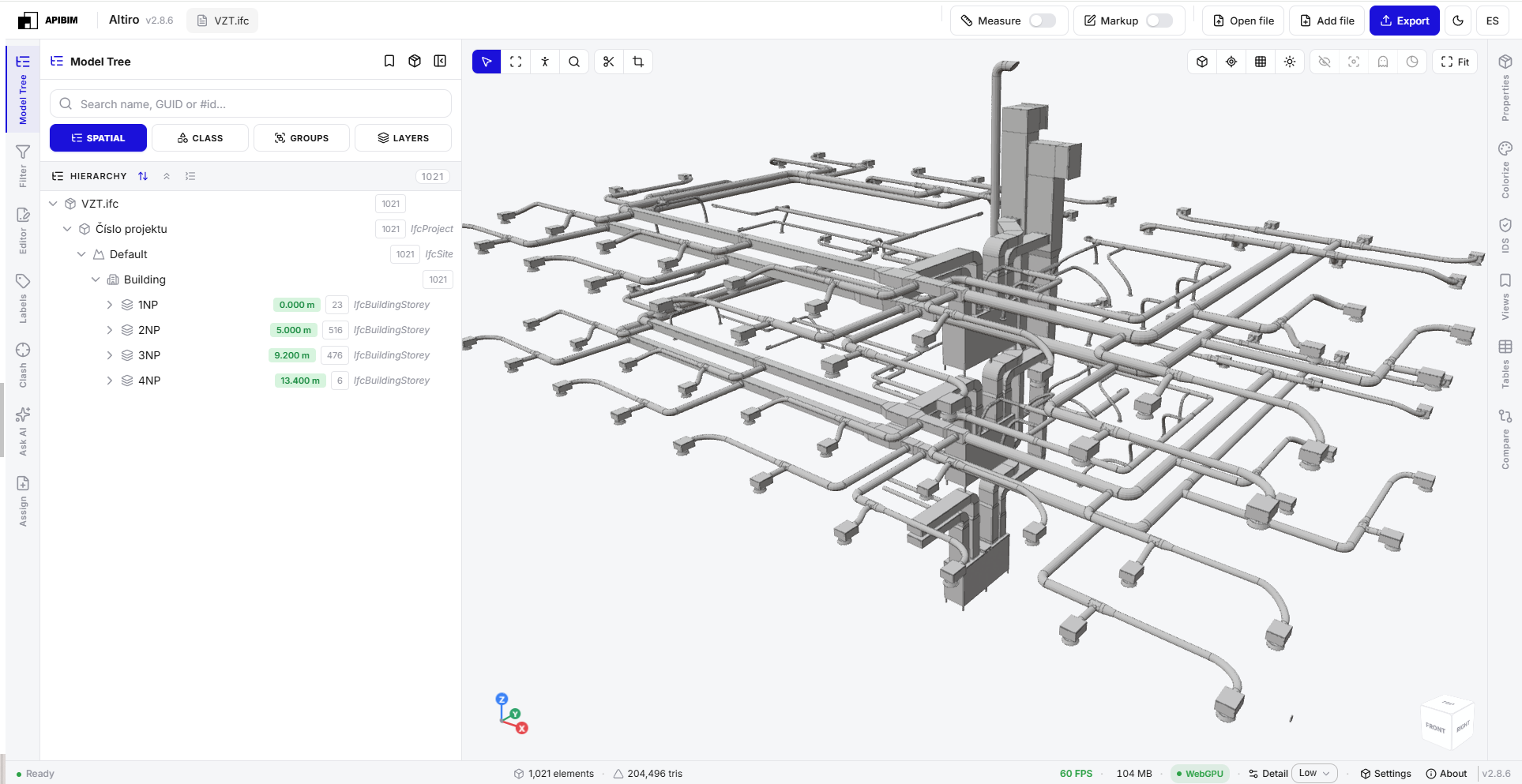Click the cube icon in Model Tree header
The height and width of the screenshot is (784, 1522).
click(415, 61)
